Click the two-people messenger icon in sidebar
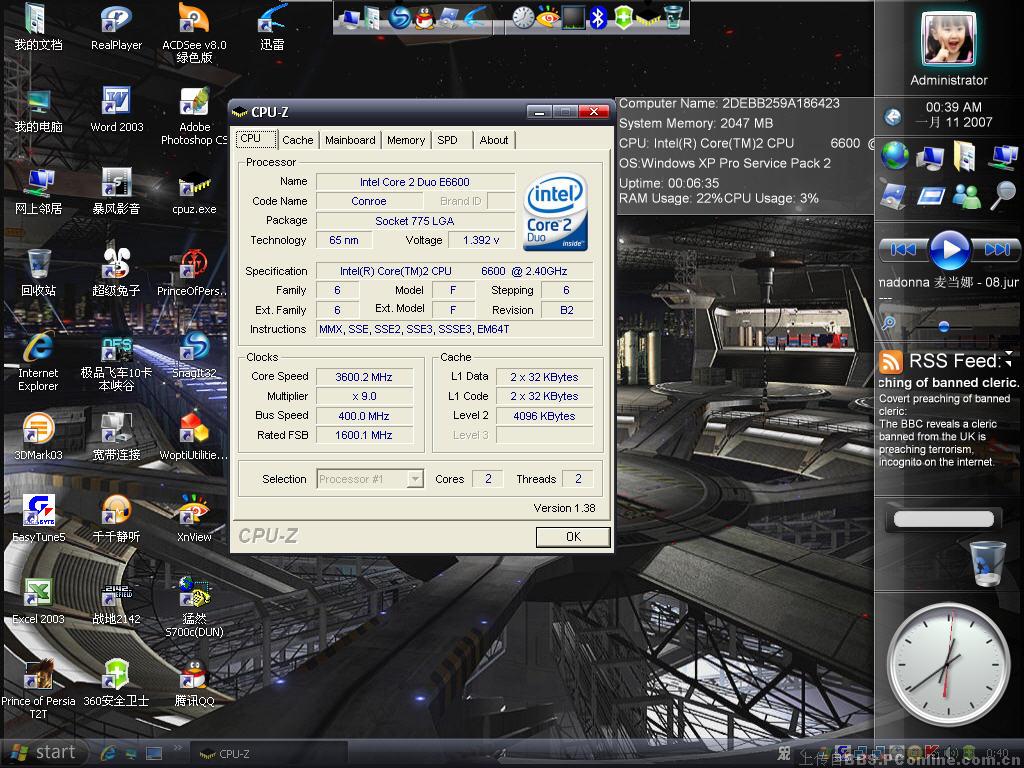The height and width of the screenshot is (768, 1024). pyautogui.click(x=966, y=196)
